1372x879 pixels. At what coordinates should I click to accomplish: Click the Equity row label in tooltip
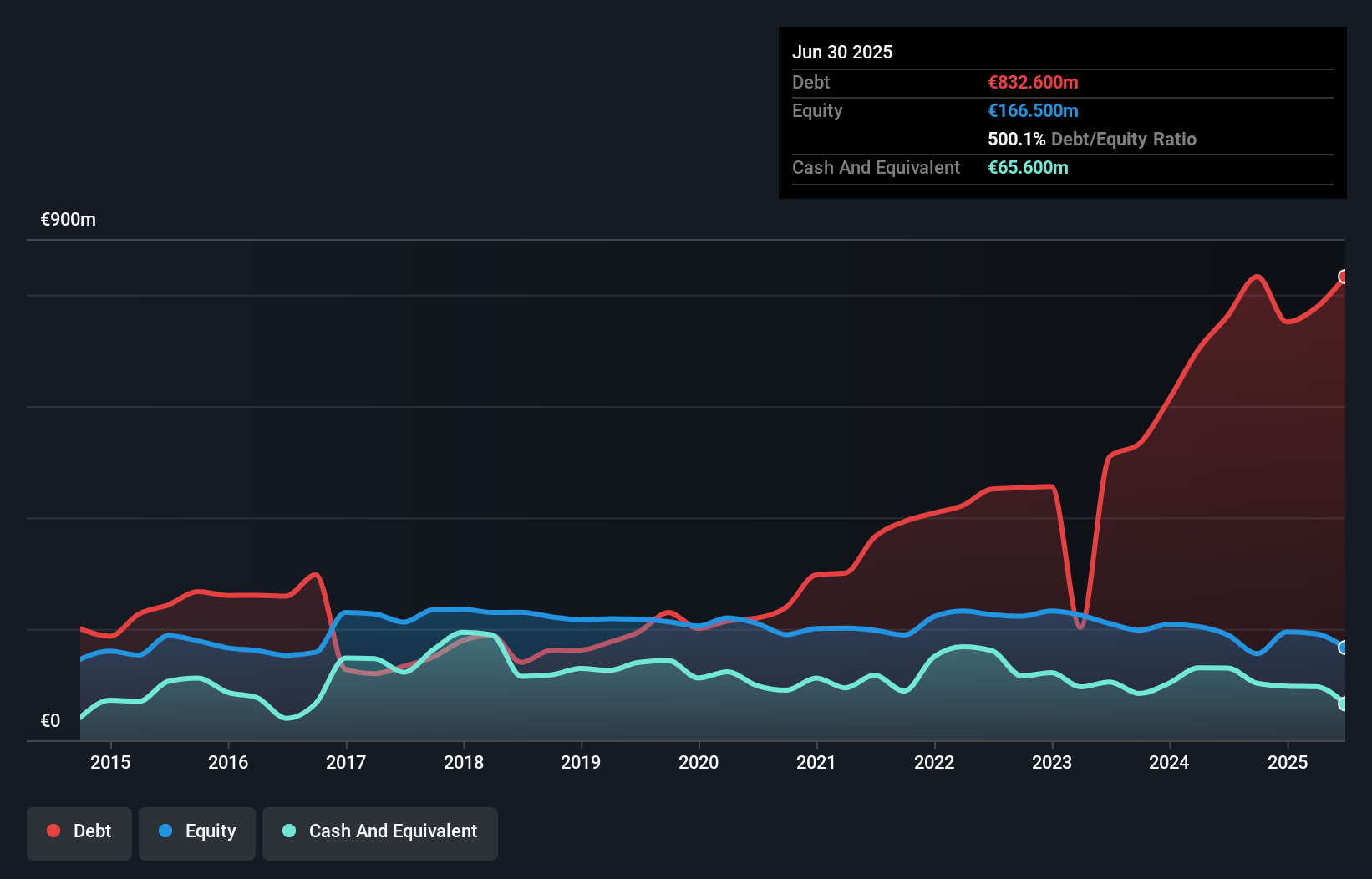point(817,110)
